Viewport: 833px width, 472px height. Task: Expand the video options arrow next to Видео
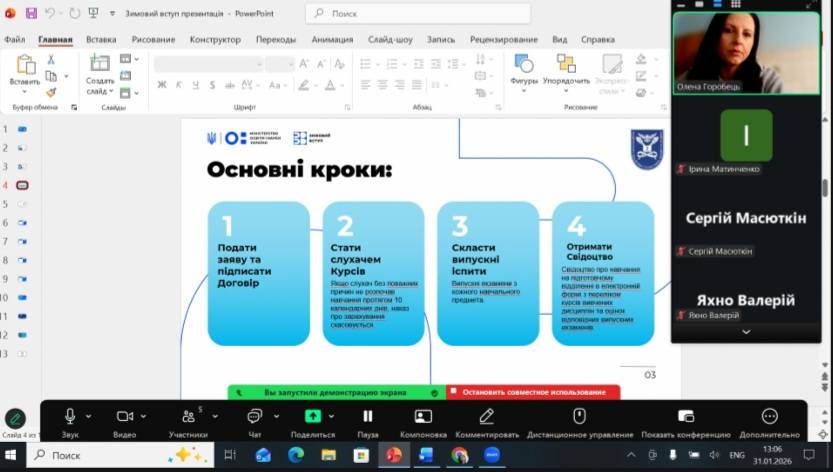point(144,416)
